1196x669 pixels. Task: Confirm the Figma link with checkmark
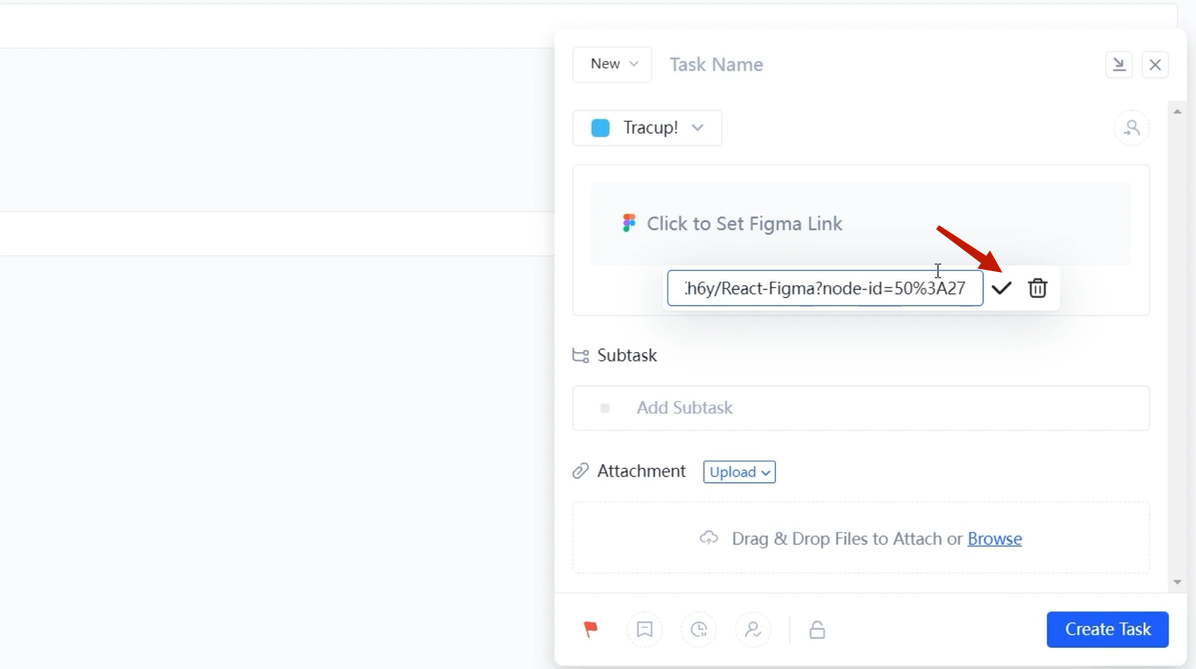point(1001,288)
